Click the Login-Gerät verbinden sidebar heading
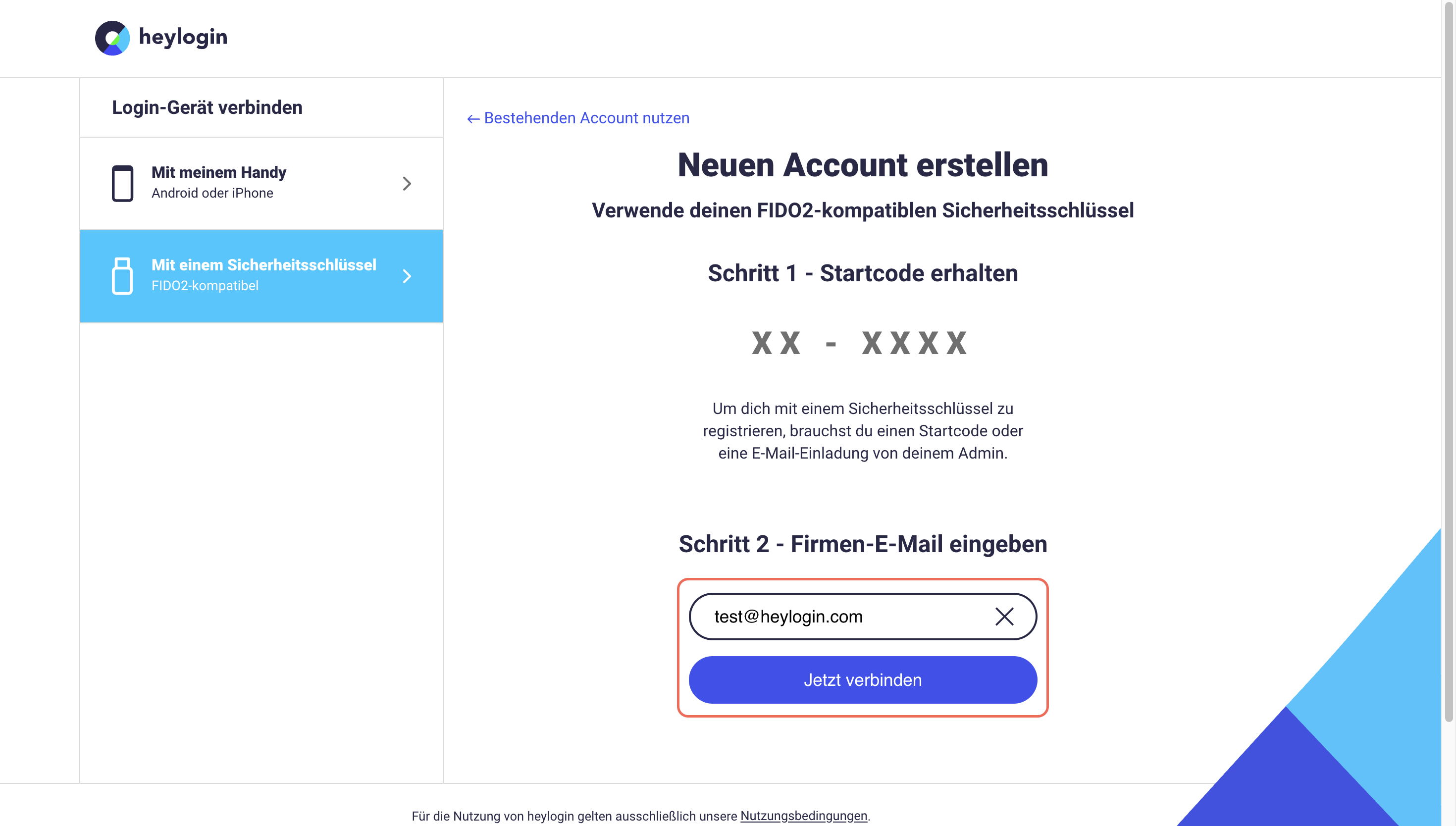The image size is (1456, 826). click(207, 107)
